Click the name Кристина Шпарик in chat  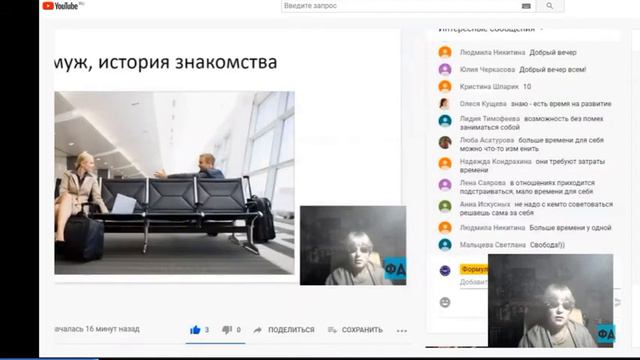489,87
